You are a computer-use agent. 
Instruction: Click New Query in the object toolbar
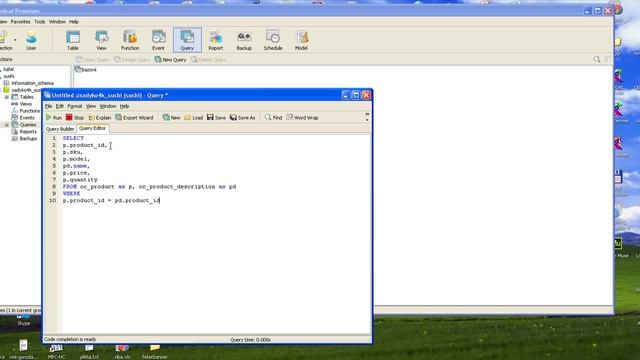(x=170, y=60)
